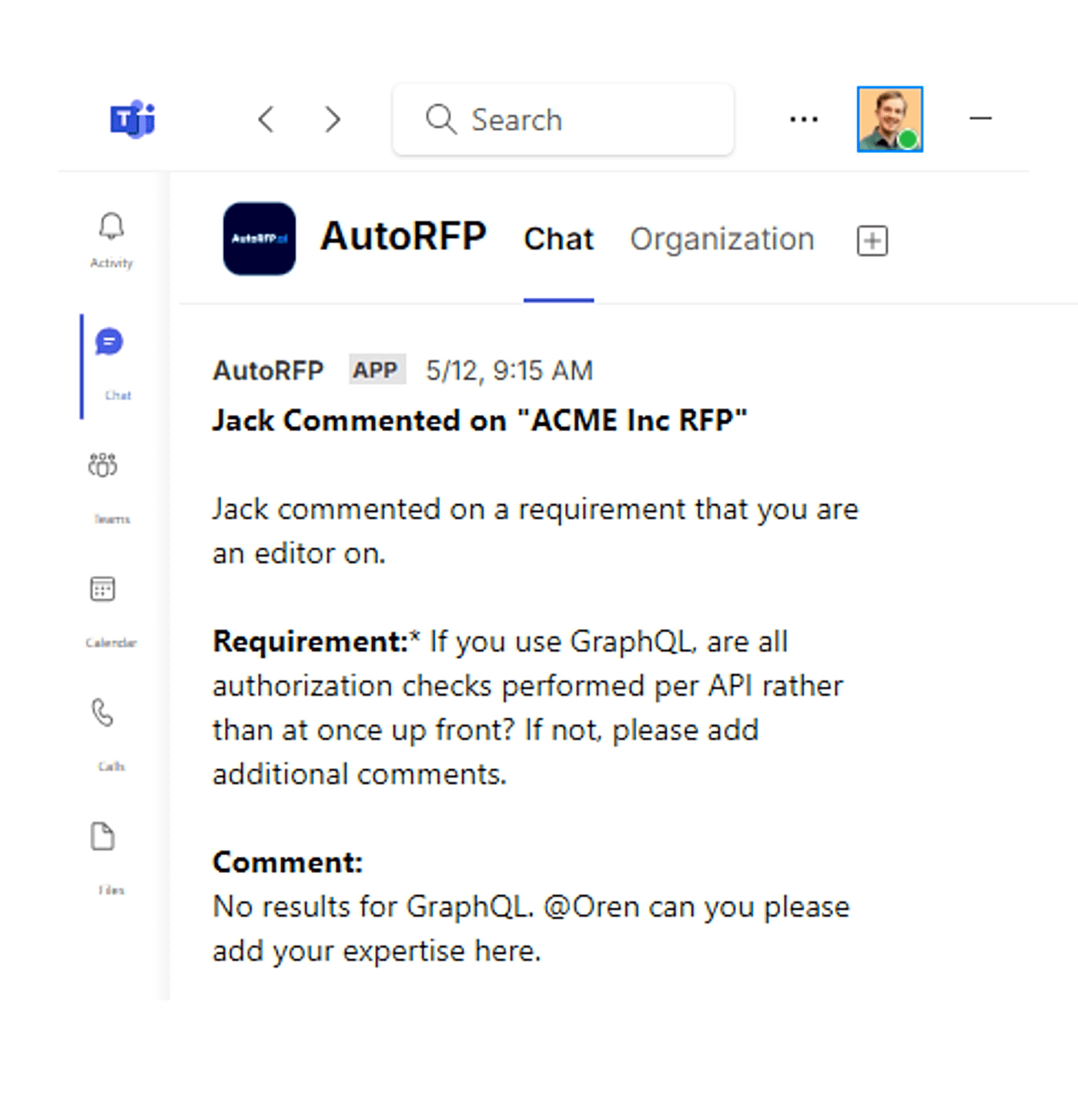Open the Activity bell in the sidebar

[x=112, y=239]
